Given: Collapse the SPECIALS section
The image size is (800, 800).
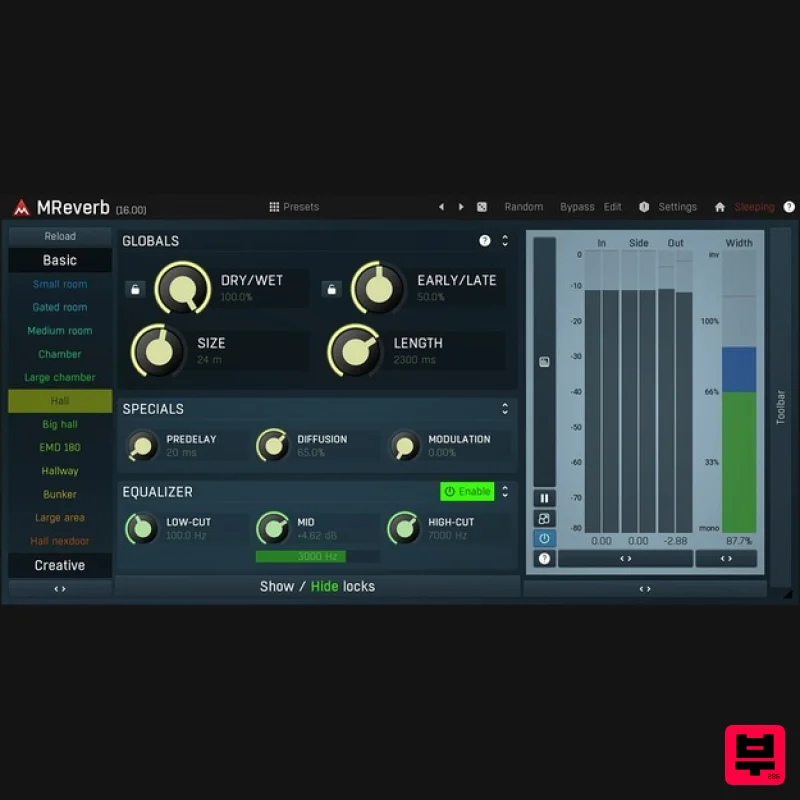Looking at the screenshot, I should point(505,408).
